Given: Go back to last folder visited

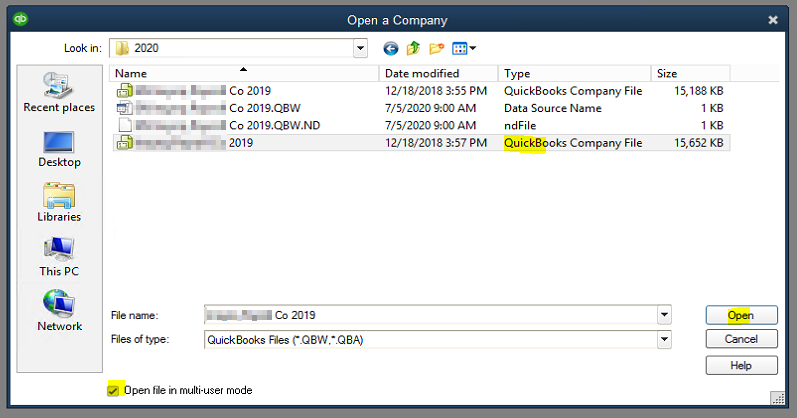Looking at the screenshot, I should 390,49.
